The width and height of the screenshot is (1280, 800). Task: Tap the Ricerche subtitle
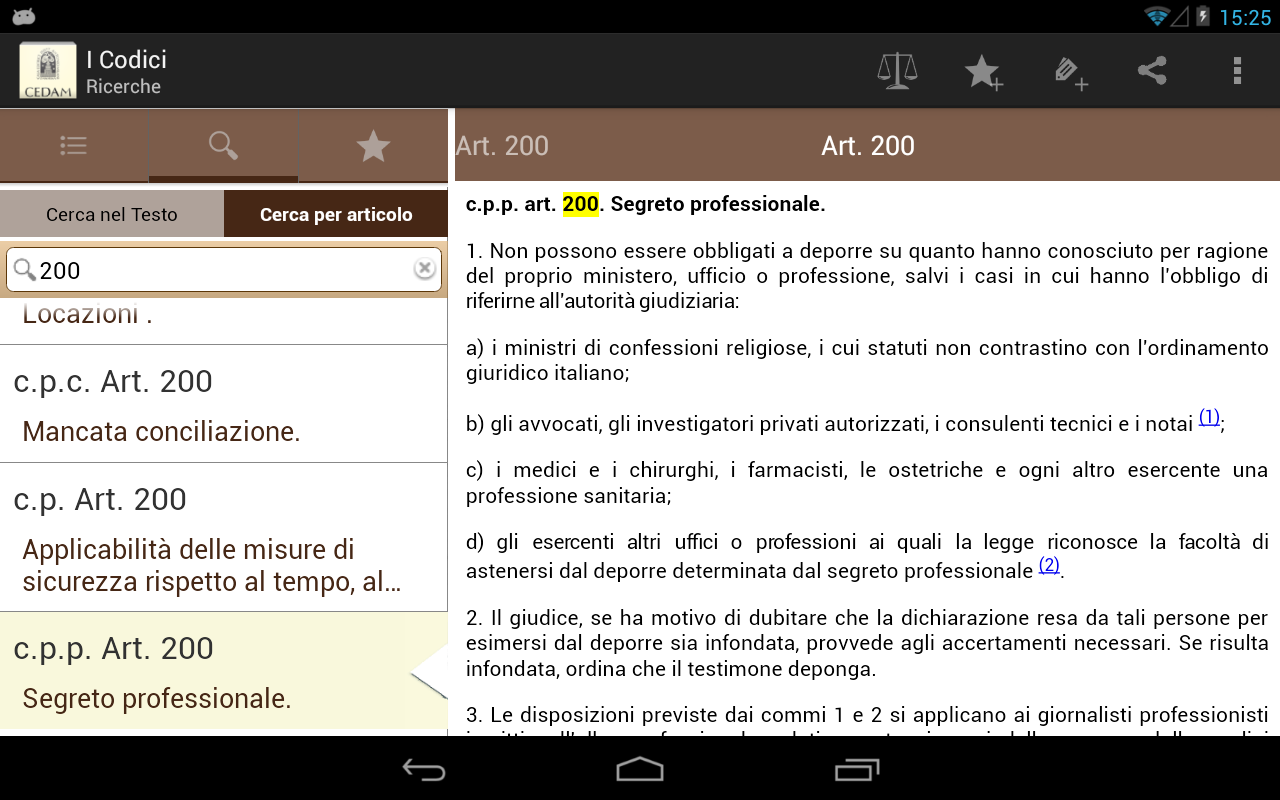tap(123, 87)
